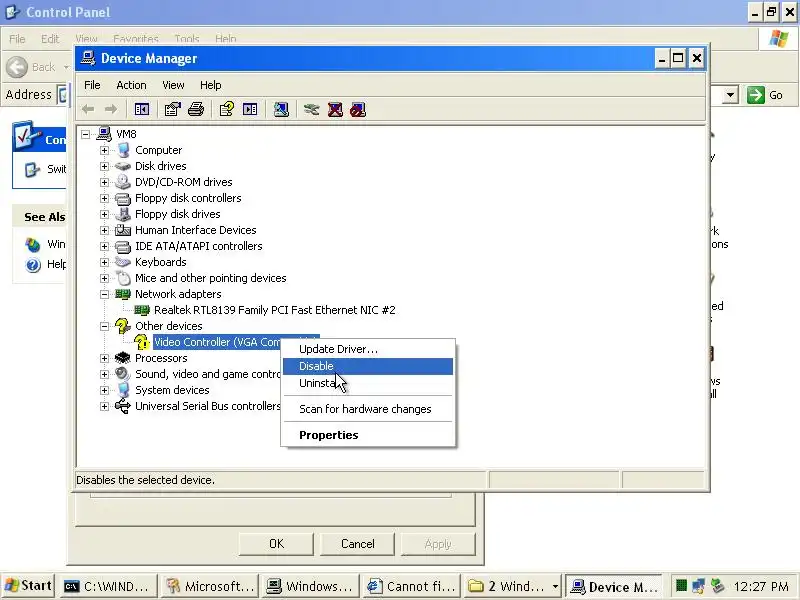
Task: Click the Cancel button in the dialog behind
Action: [x=357, y=544]
